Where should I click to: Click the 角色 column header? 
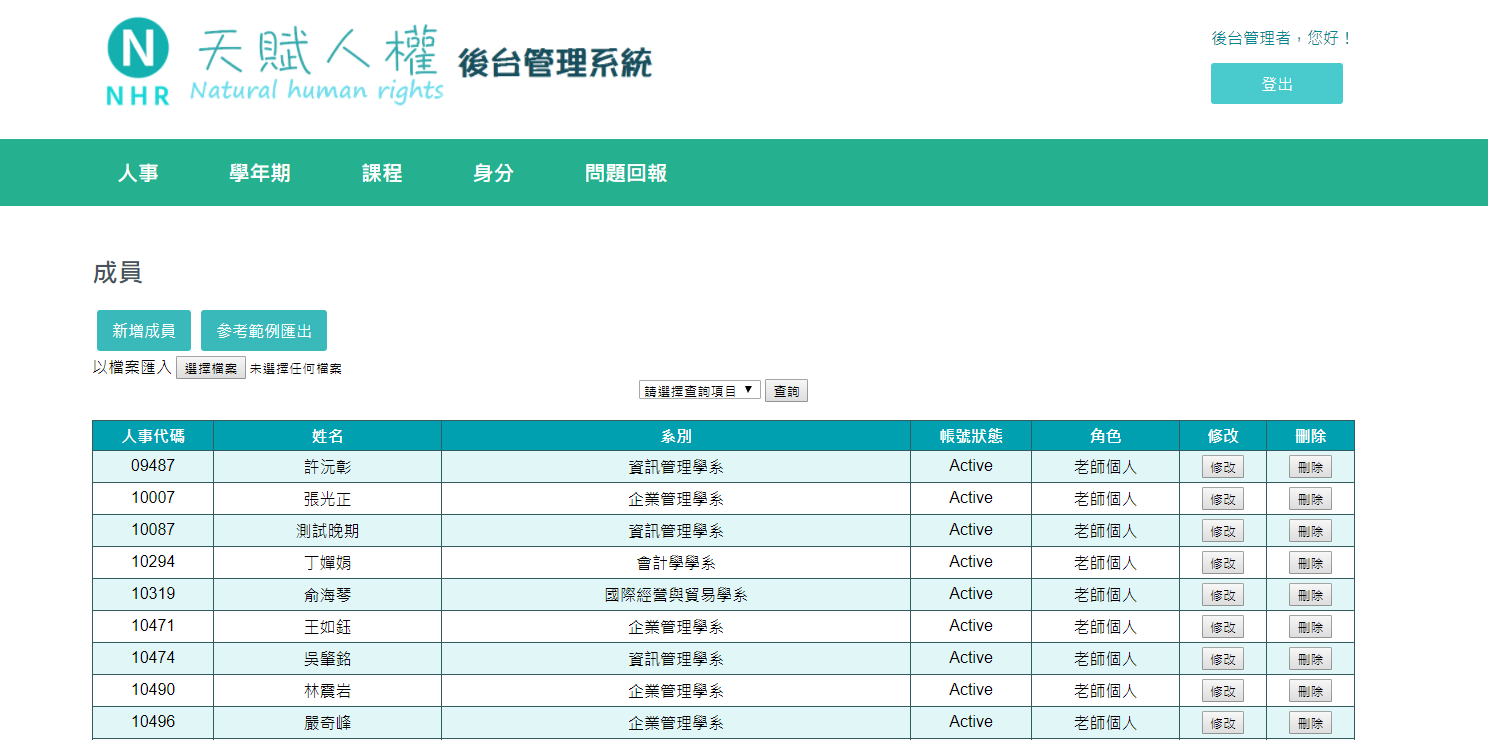[1105, 436]
